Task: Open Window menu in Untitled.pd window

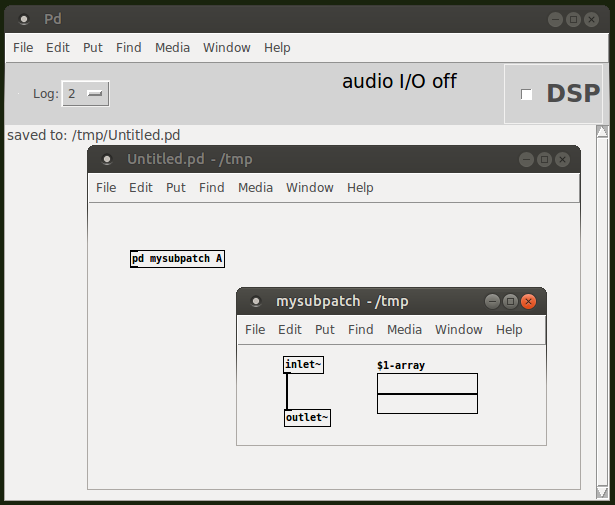Action: [310, 187]
